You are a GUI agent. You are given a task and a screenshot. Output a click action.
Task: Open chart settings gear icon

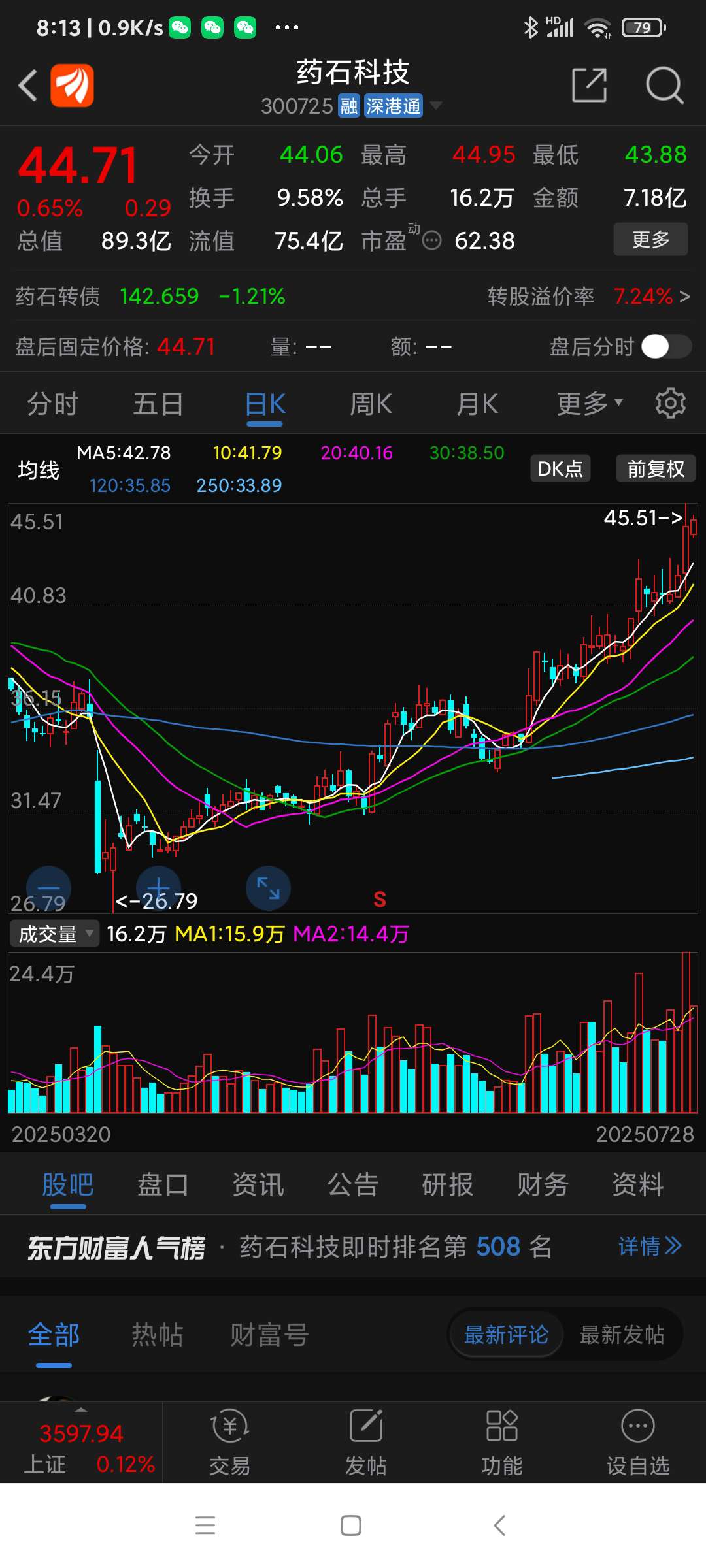(x=670, y=404)
